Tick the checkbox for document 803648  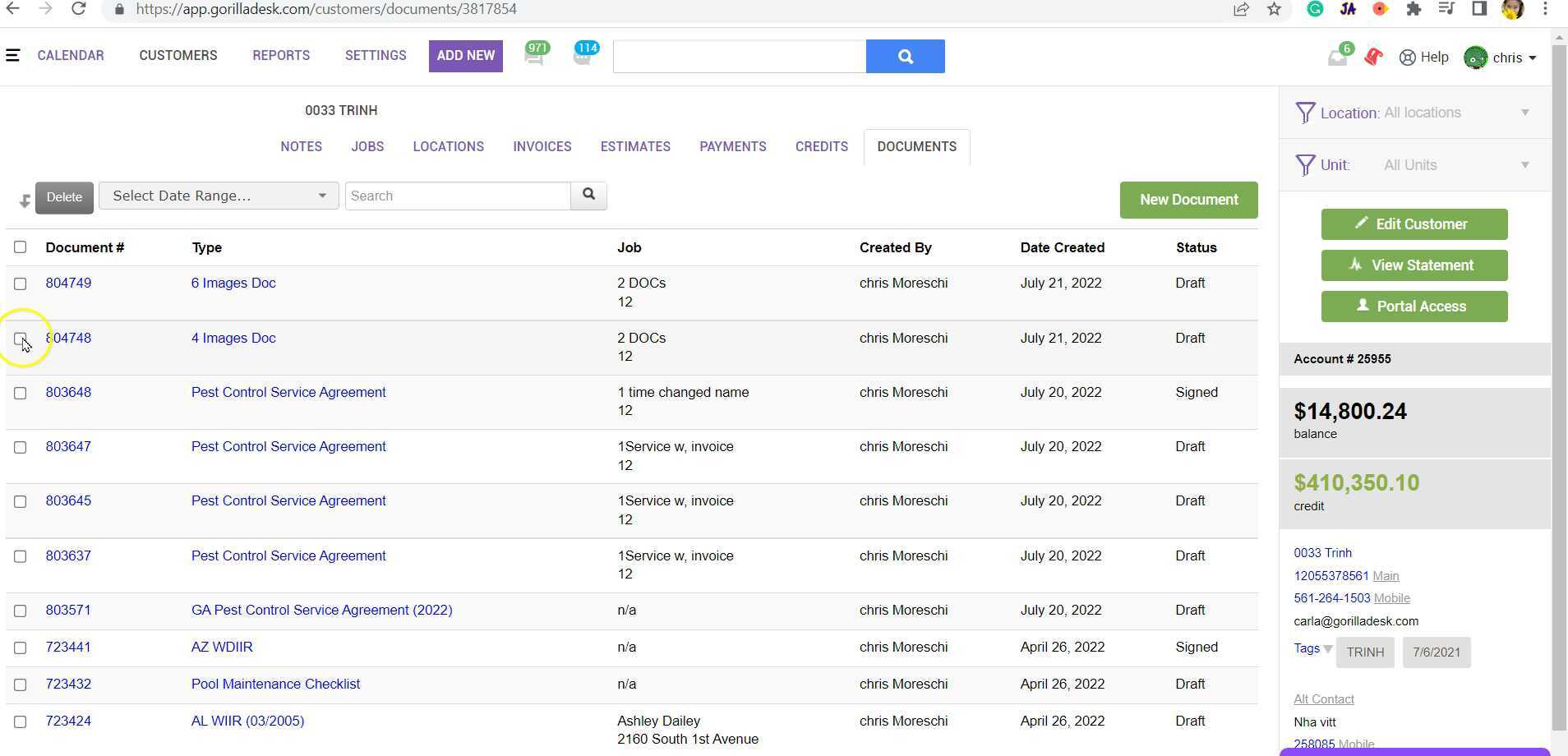click(x=21, y=393)
